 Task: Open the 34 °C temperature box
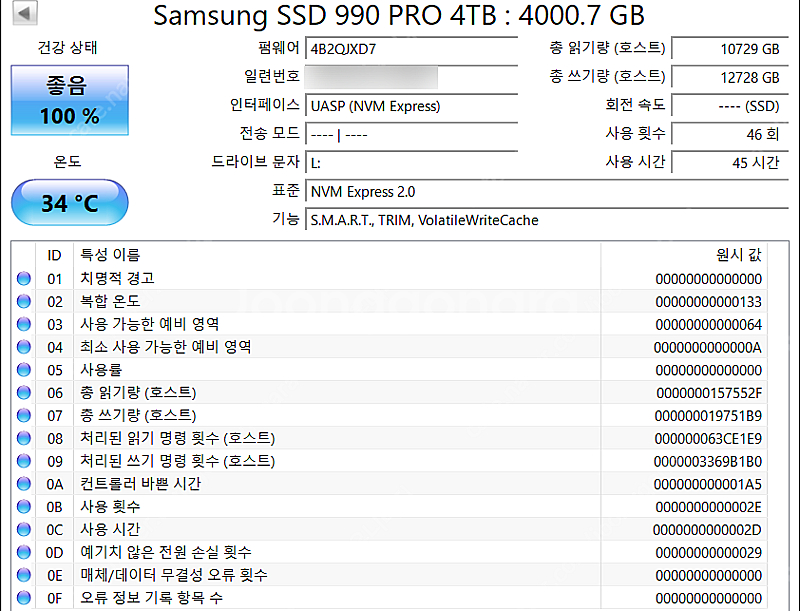click(x=70, y=202)
